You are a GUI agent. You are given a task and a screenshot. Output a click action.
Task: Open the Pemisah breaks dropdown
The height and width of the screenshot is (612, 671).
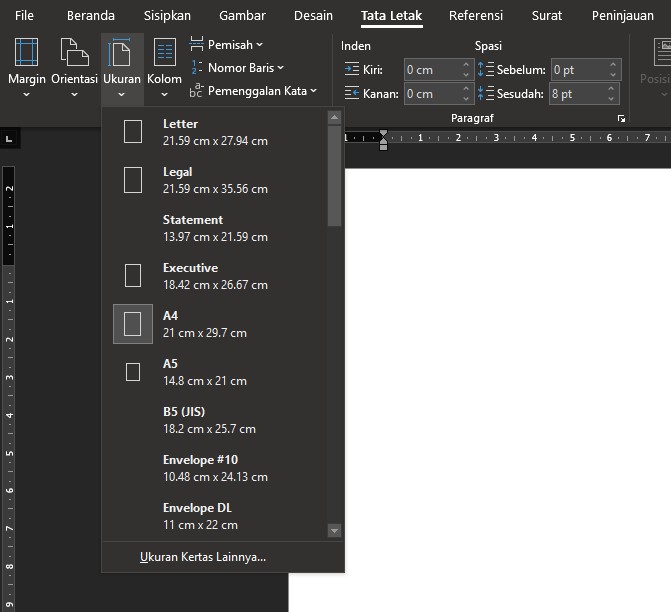tap(226, 45)
